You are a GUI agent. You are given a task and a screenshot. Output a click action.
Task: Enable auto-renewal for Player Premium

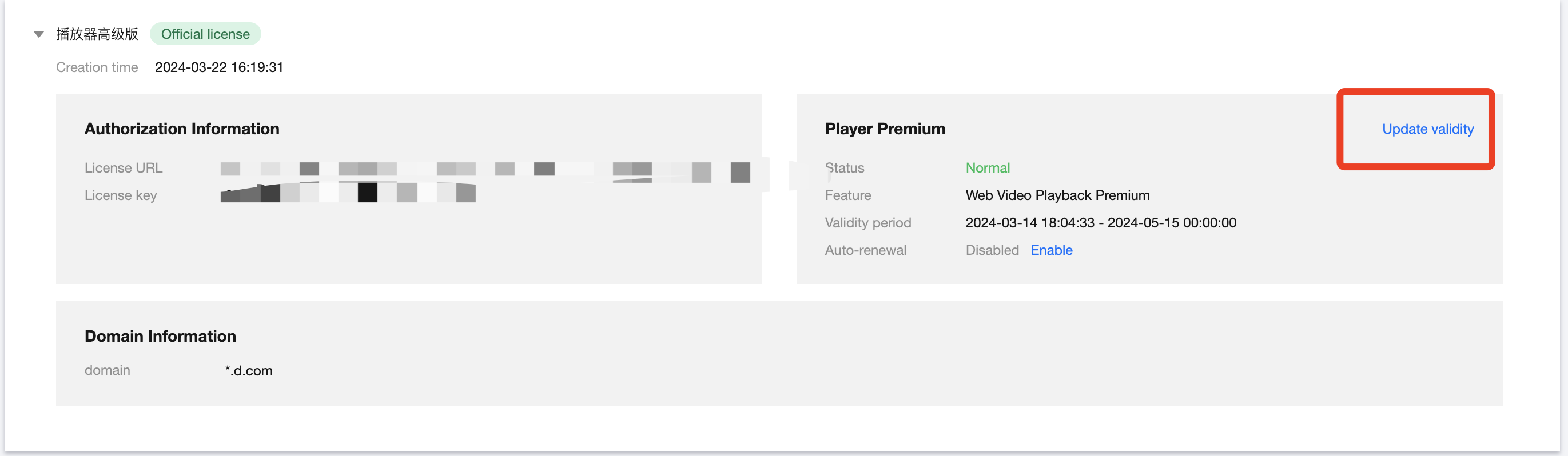coord(1051,250)
